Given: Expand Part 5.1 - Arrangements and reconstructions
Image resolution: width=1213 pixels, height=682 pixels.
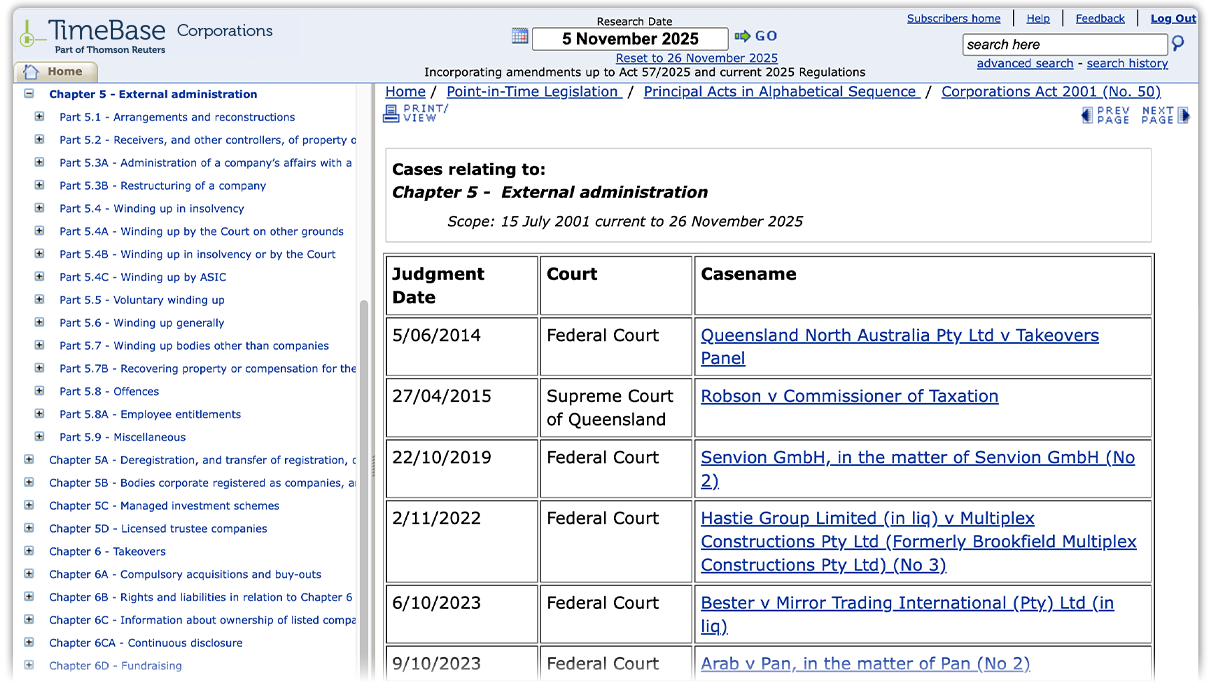Looking at the screenshot, I should pyautogui.click(x=39, y=117).
